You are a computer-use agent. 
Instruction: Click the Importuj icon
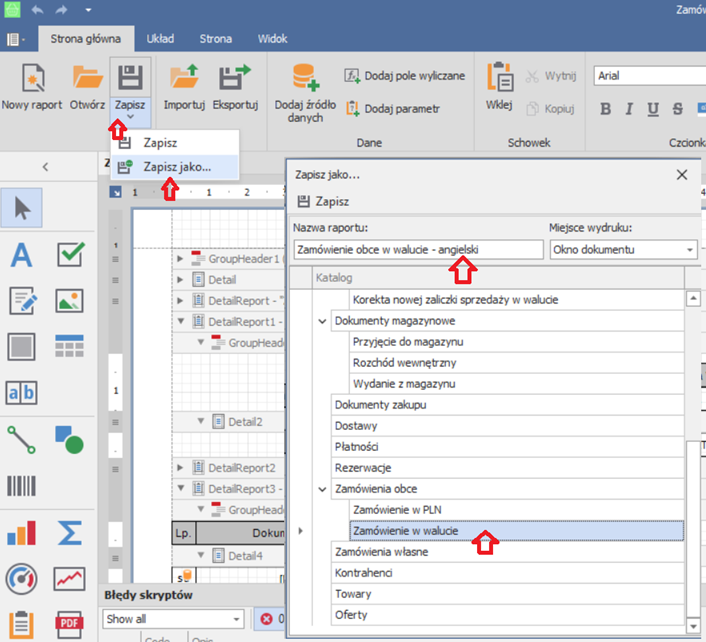[184, 78]
